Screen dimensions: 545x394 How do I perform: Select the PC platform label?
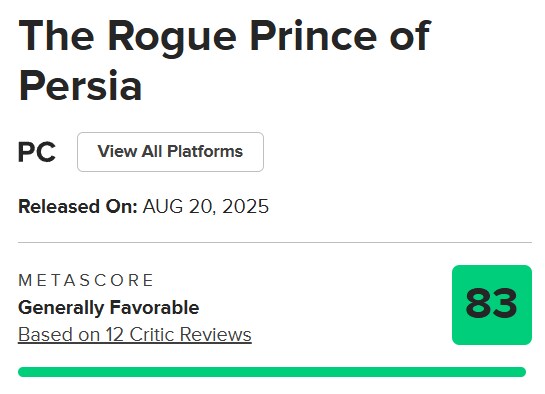(37, 152)
